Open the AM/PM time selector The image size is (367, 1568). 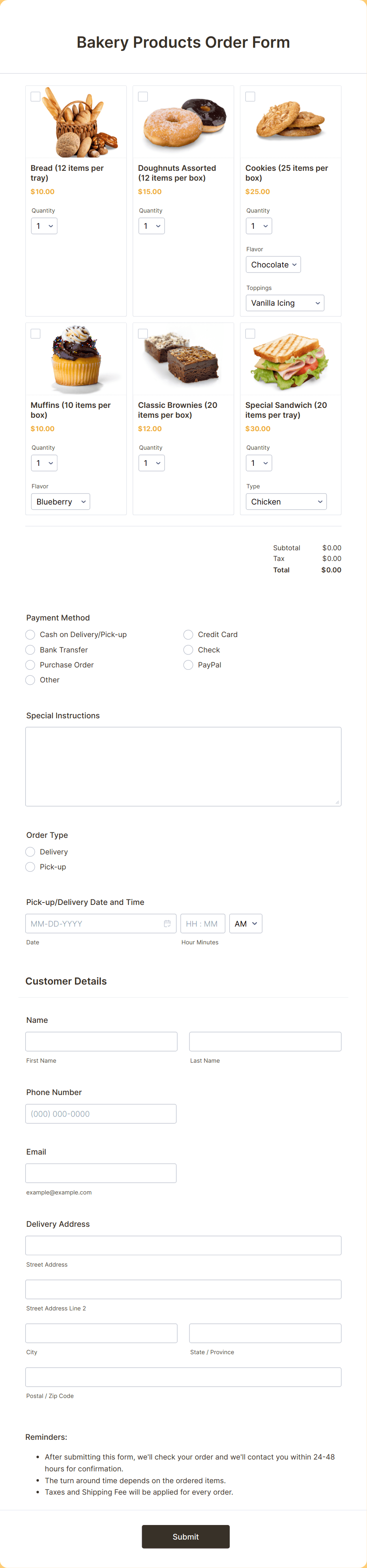pos(246,923)
